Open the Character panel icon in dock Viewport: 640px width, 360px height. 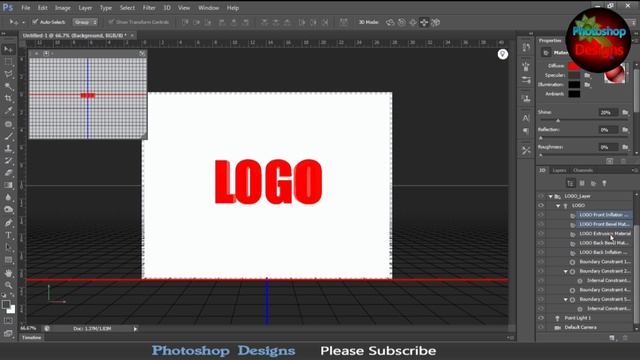[526, 118]
